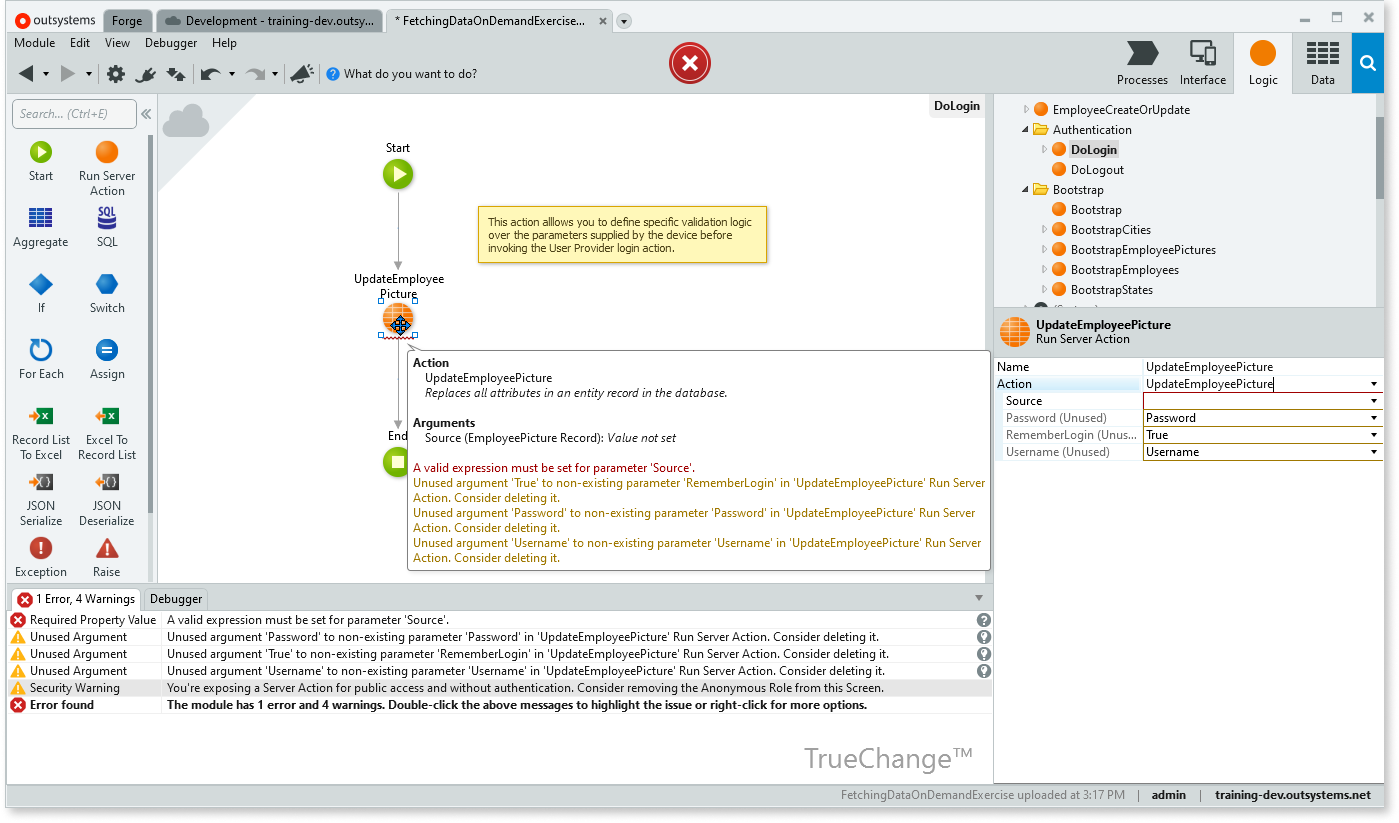1399x823 pixels.
Task: Select the Aggregate tool
Action: pos(40,227)
